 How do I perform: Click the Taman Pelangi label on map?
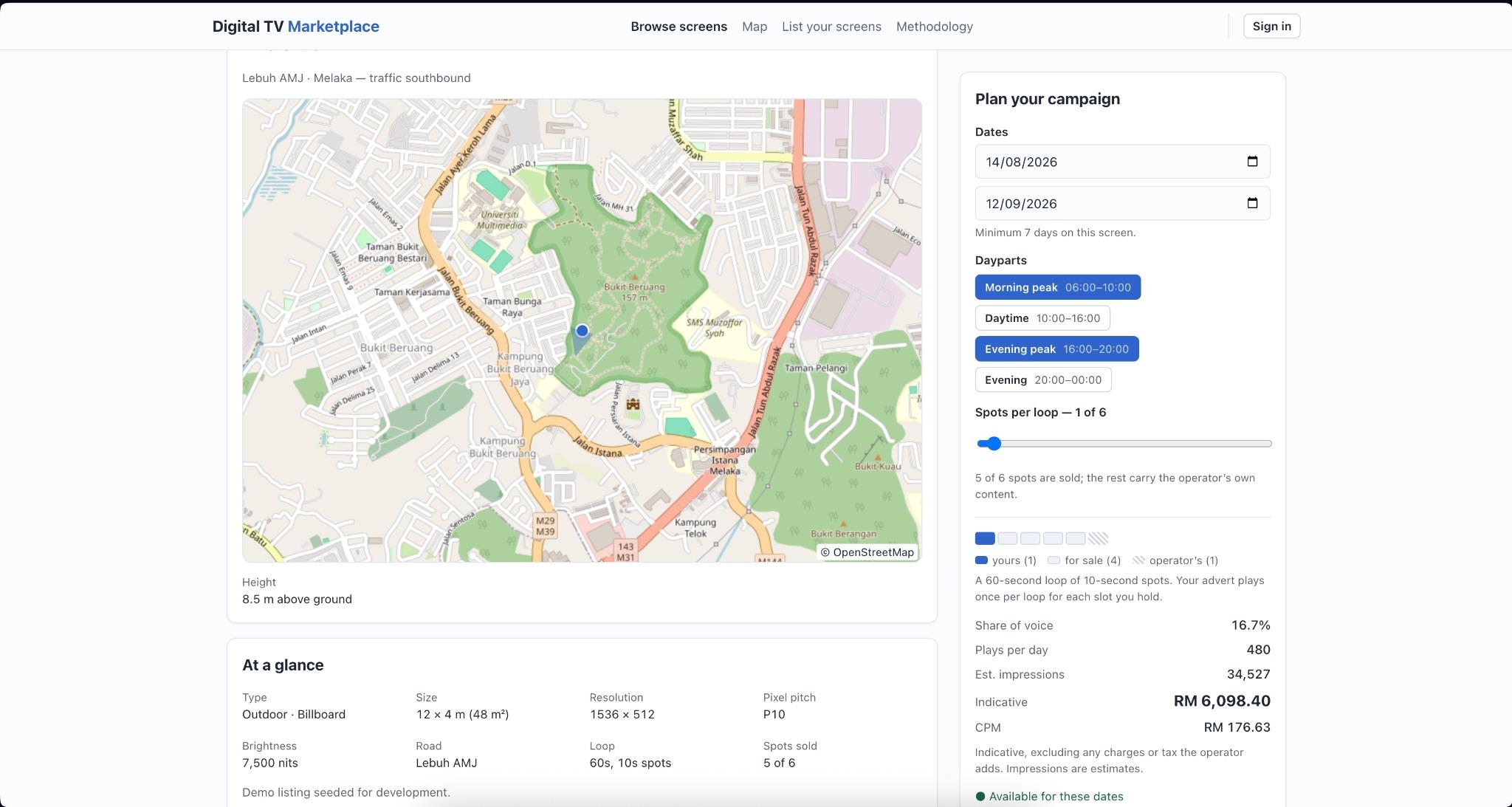(816, 368)
